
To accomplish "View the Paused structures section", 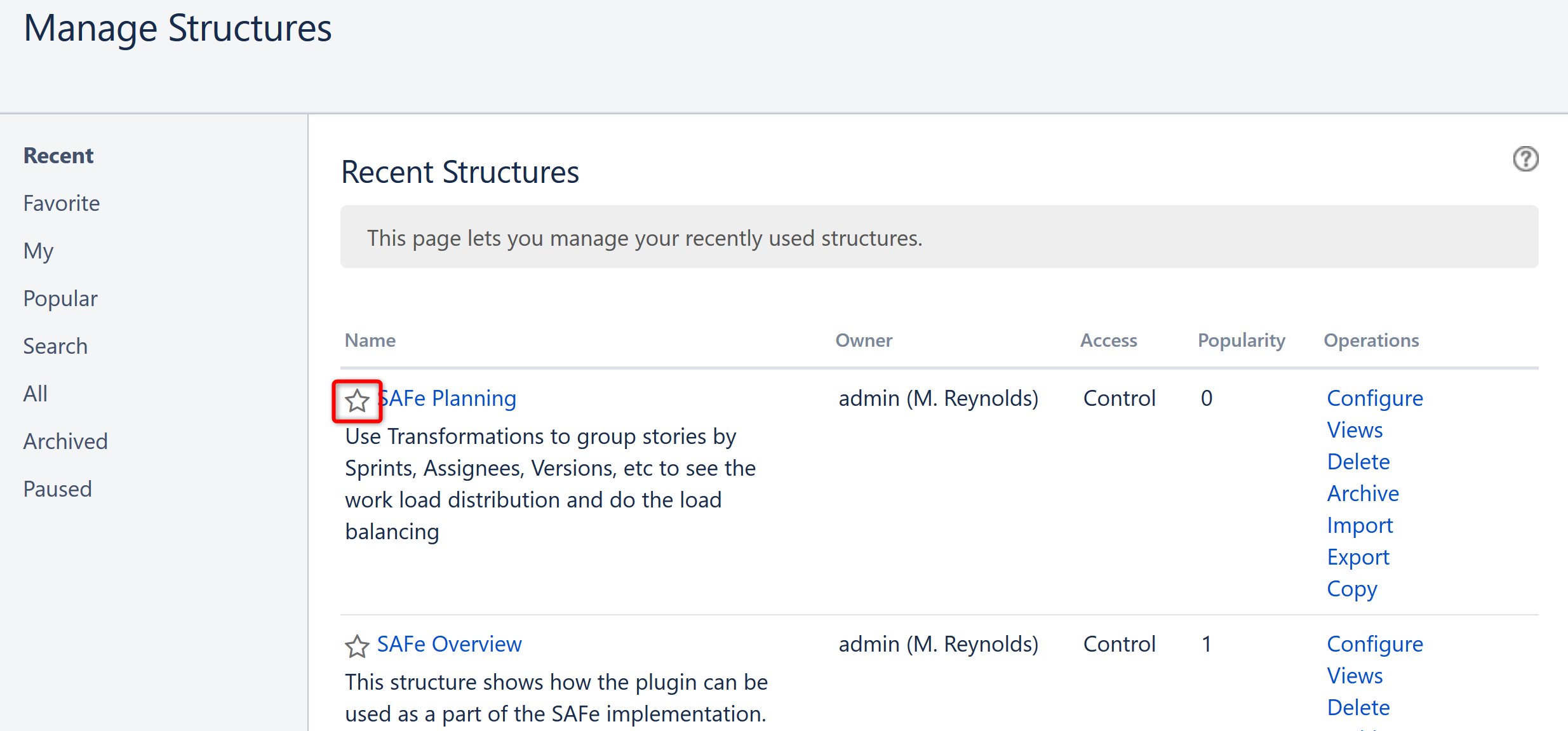I will (58, 489).
